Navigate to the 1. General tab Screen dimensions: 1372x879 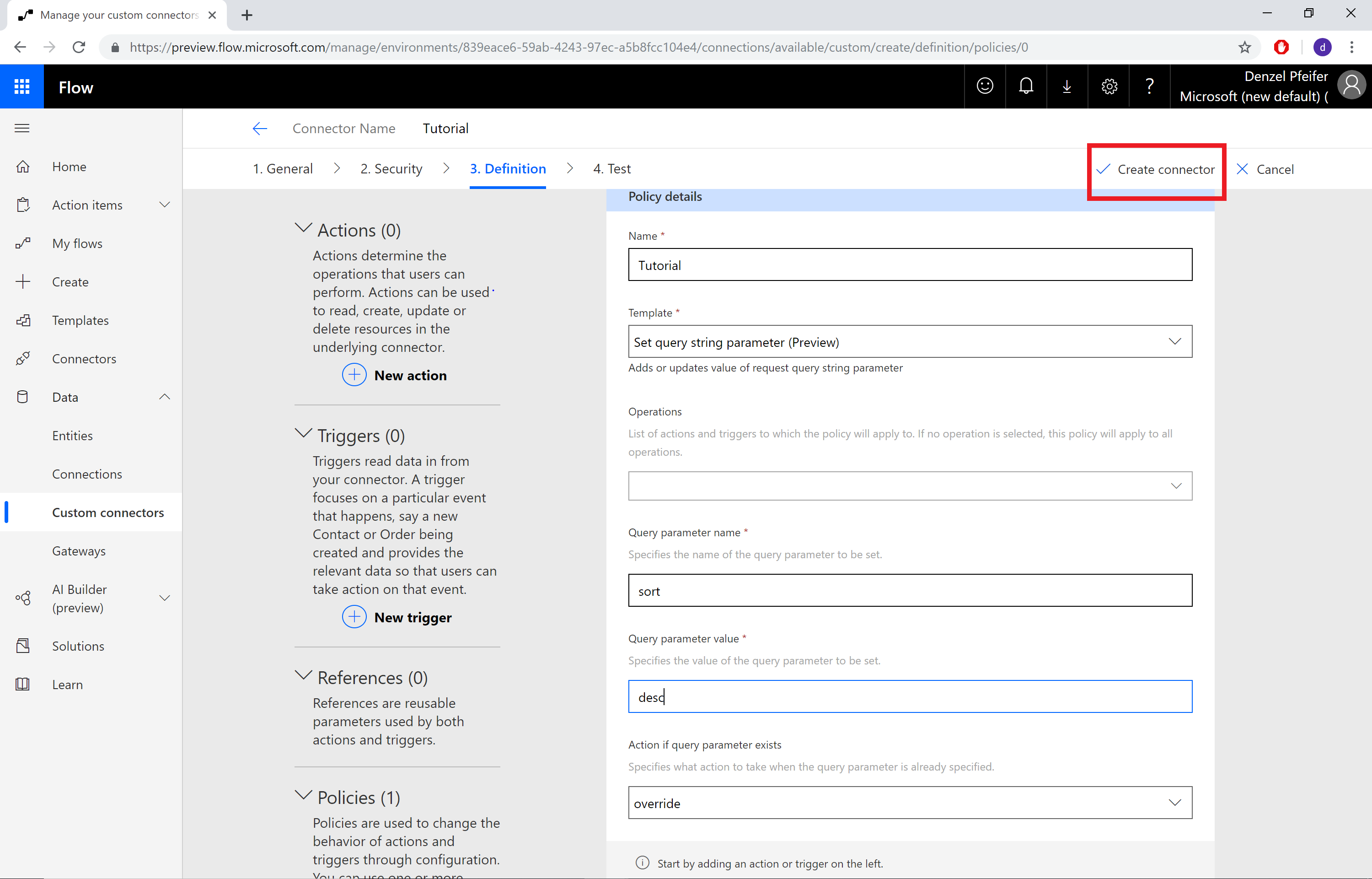tap(284, 168)
